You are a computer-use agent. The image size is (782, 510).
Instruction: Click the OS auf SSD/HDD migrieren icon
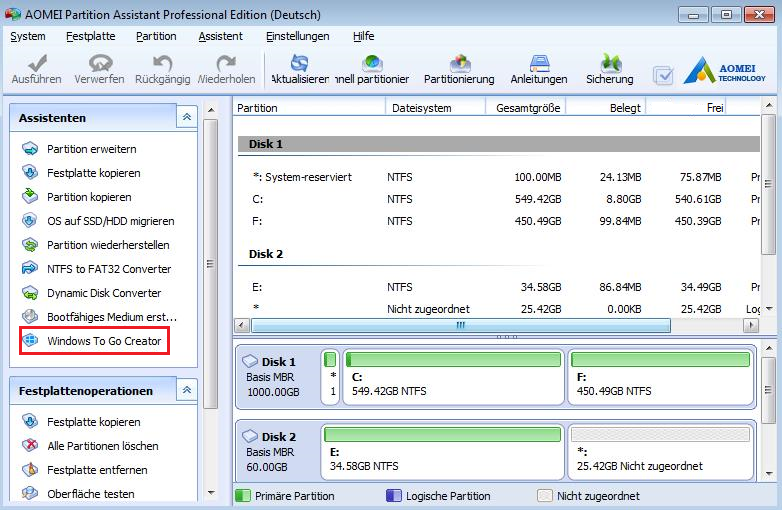pos(30,220)
